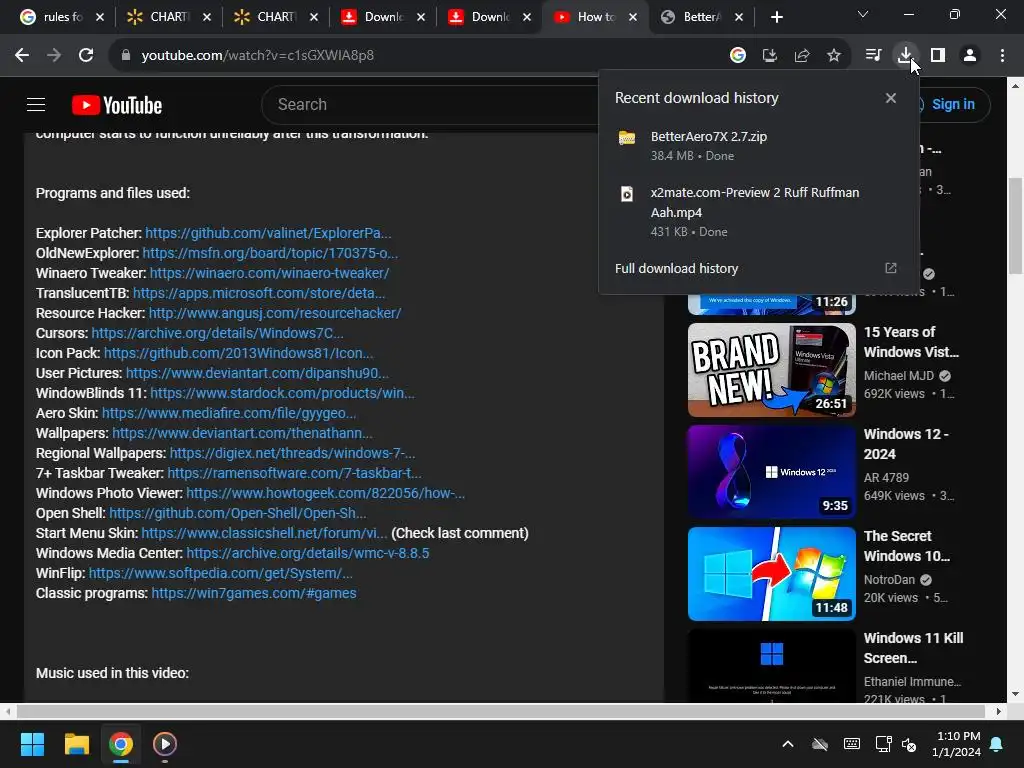Open the WinFlip softpedia link

(x=221, y=573)
